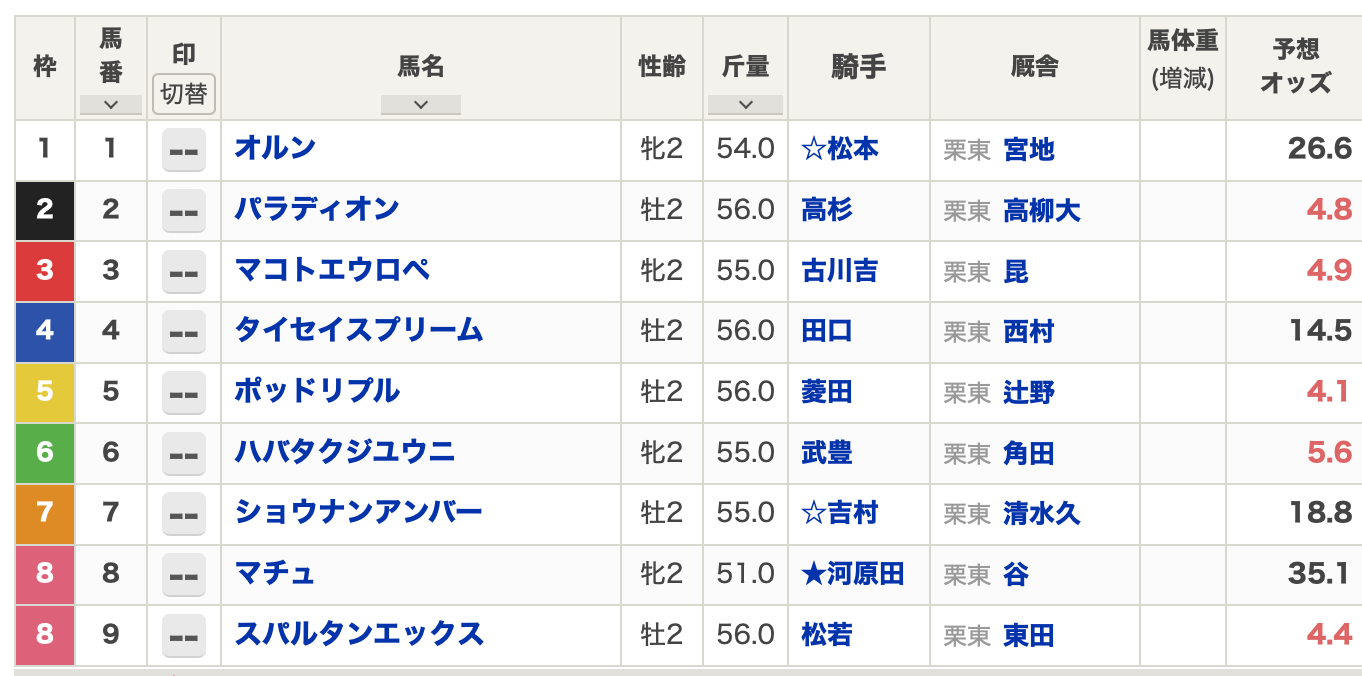
Task: Select jockey ☆松本 link
Action: tap(840, 150)
